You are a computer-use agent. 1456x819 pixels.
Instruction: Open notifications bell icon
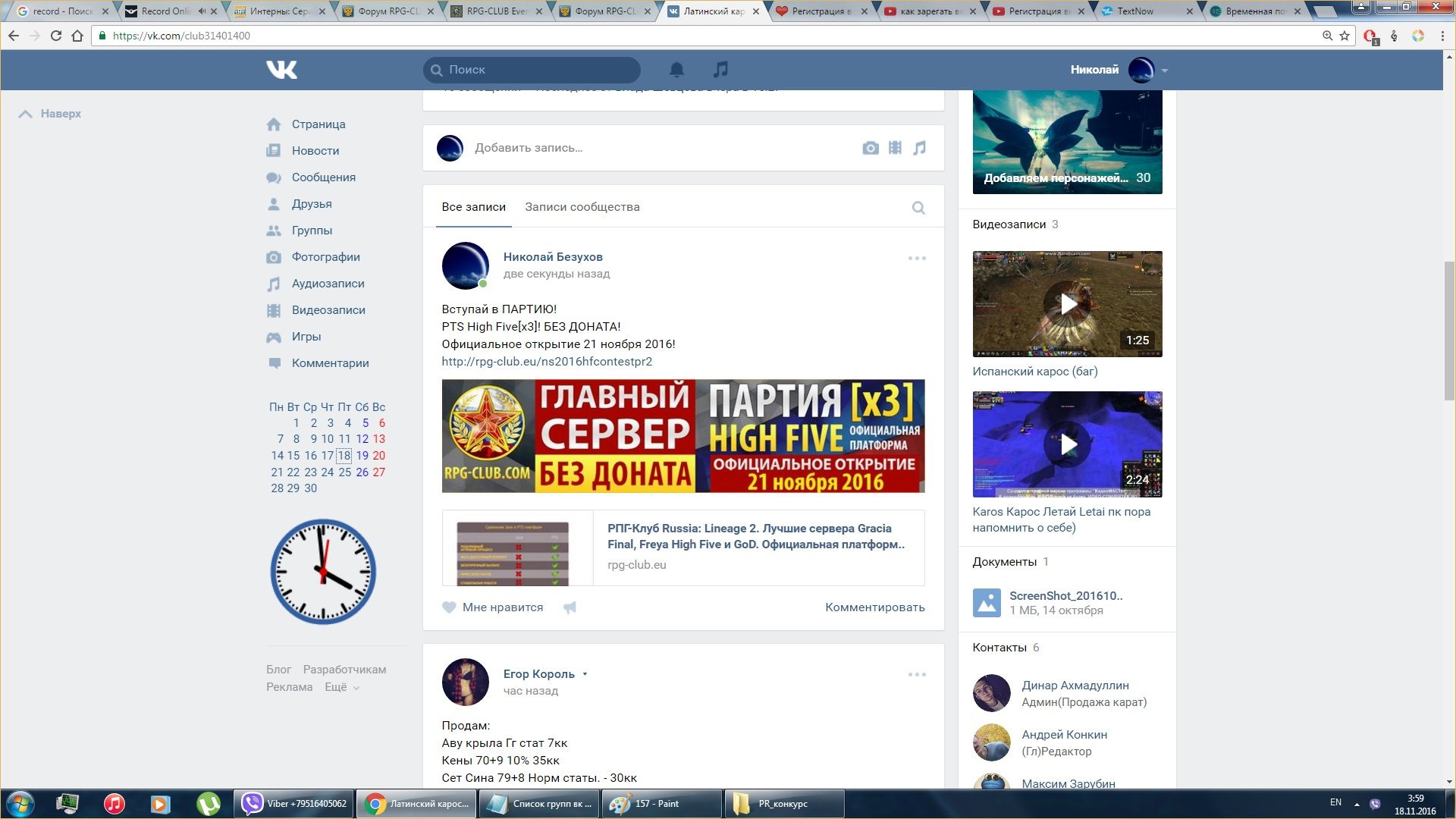point(676,70)
